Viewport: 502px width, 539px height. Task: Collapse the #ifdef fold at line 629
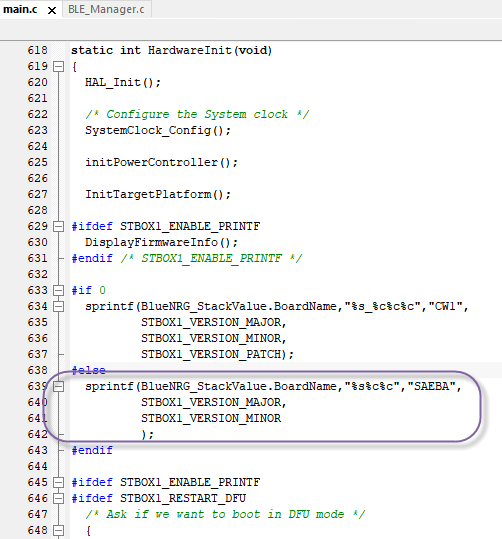pos(59,227)
